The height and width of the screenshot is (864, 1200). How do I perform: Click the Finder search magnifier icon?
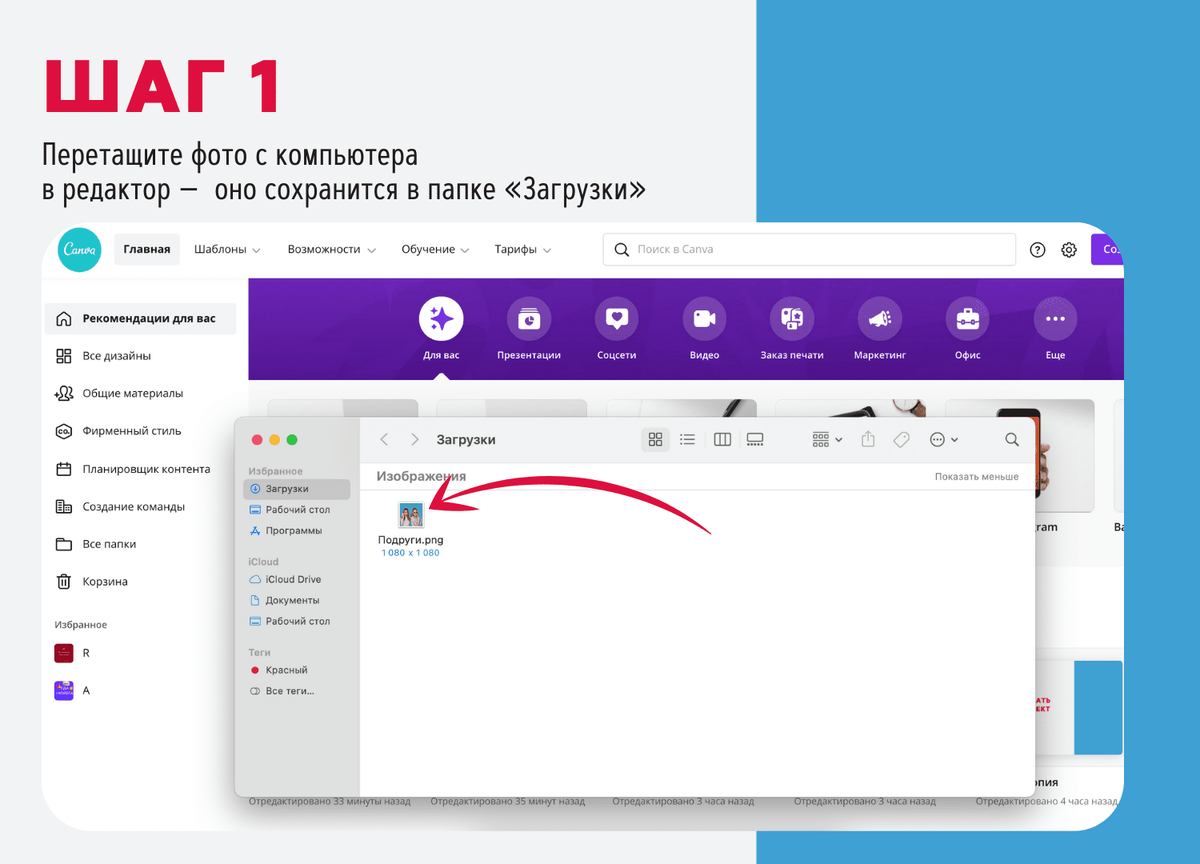[x=1012, y=440]
